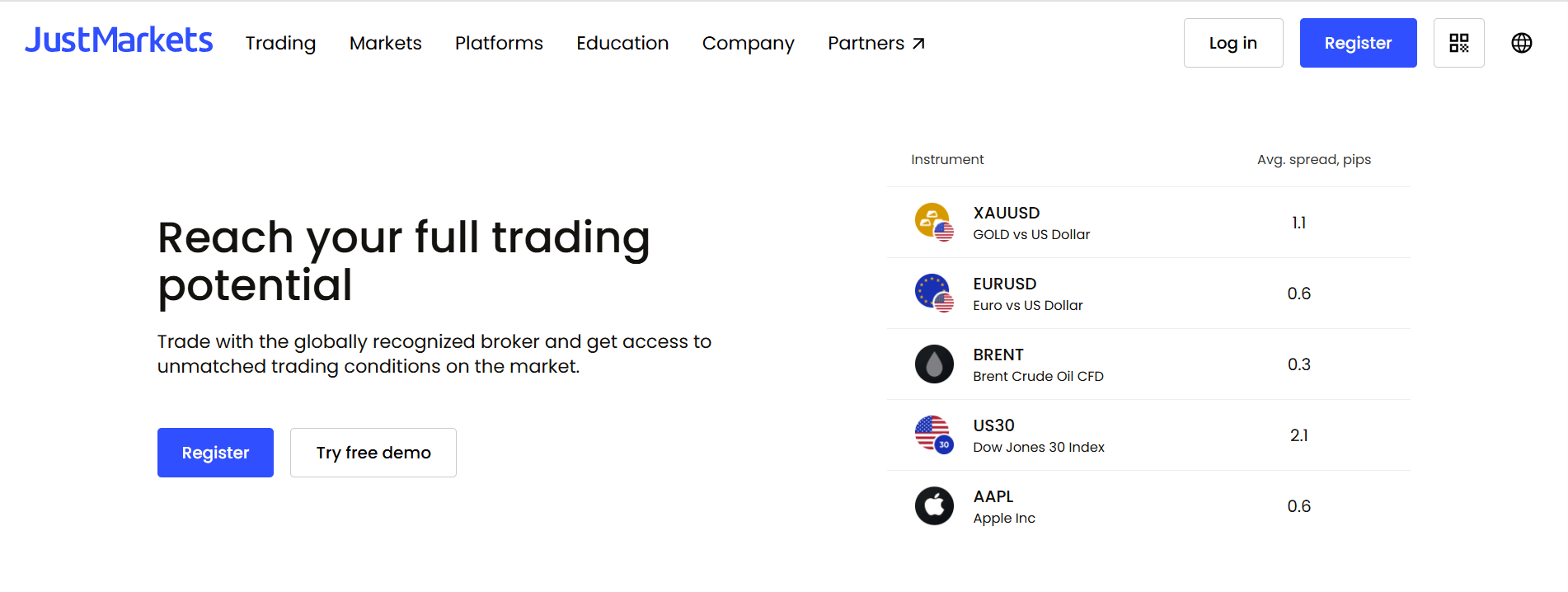Image resolution: width=1568 pixels, height=592 pixels.
Task: Click the Log in button
Action: click(x=1233, y=43)
